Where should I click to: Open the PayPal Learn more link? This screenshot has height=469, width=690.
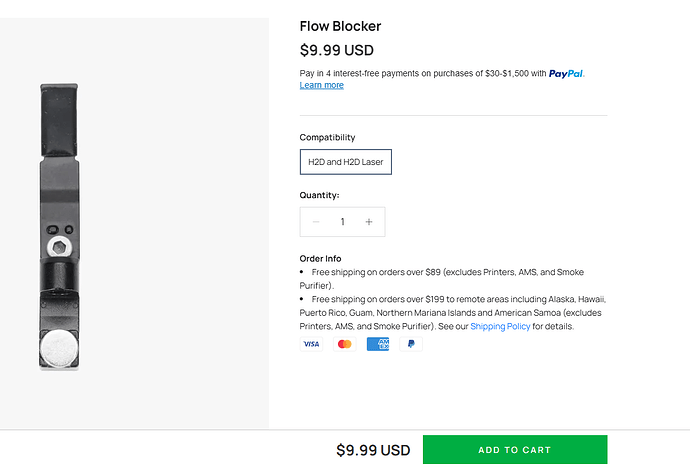coord(322,85)
